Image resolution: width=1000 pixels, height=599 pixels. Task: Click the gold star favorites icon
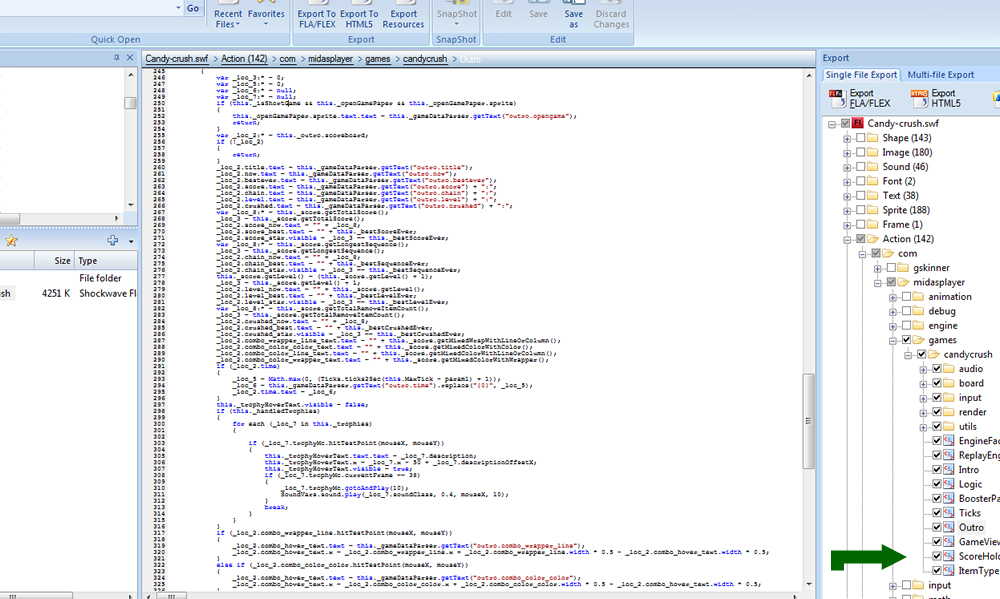(x=11, y=240)
